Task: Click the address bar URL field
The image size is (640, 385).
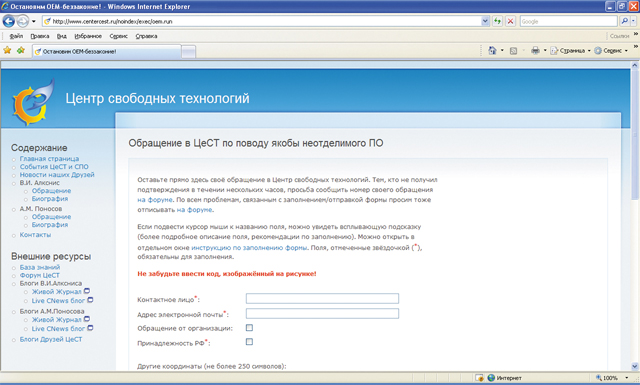Action: coord(261,21)
